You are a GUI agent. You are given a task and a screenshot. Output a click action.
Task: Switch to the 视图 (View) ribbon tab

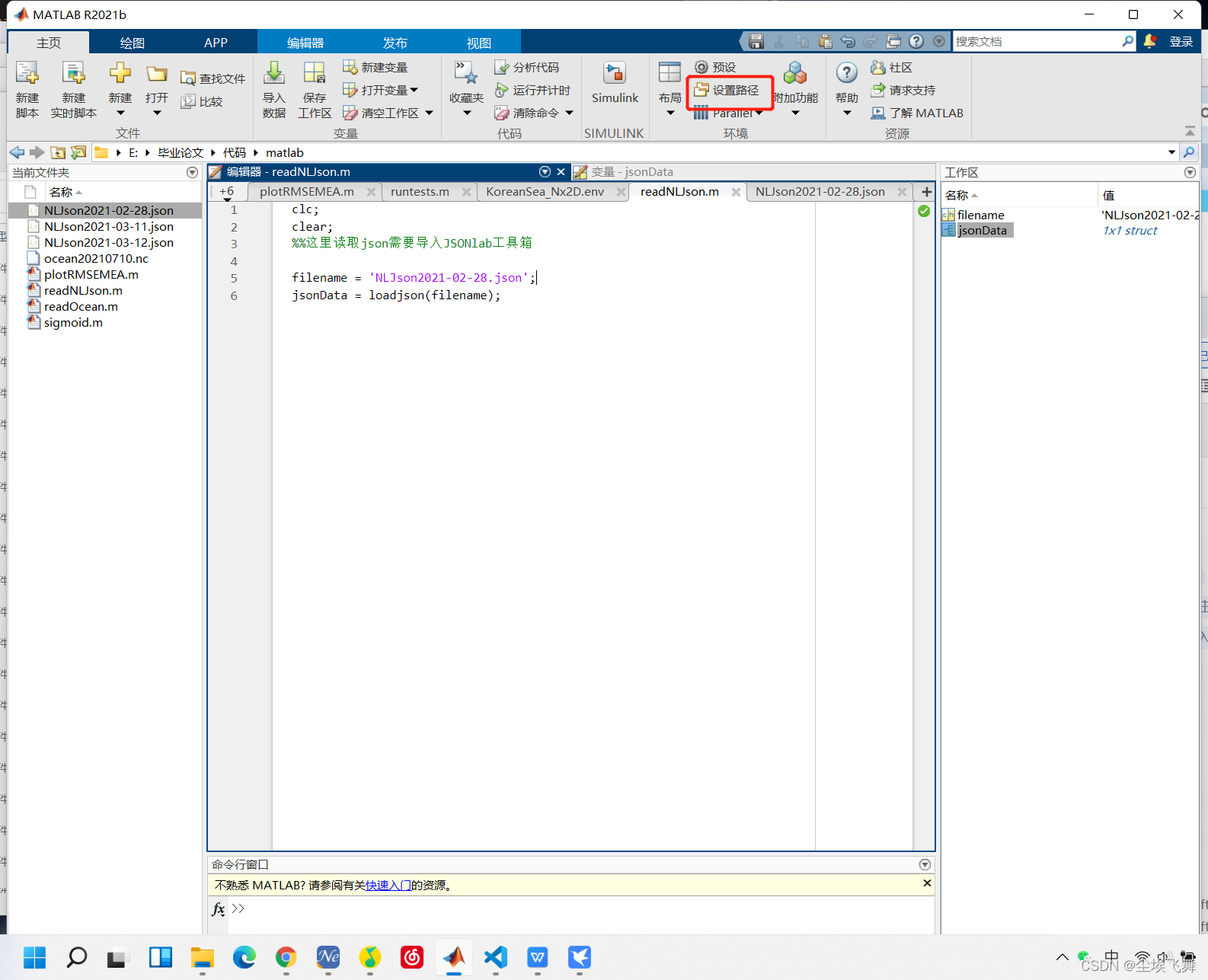[x=478, y=43]
